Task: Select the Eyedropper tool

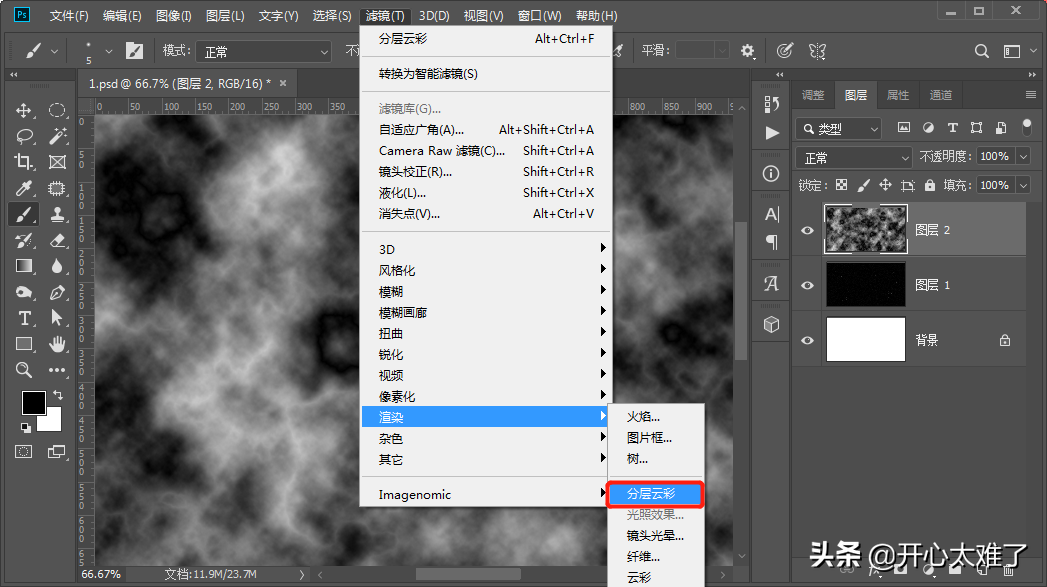Action: [x=24, y=188]
